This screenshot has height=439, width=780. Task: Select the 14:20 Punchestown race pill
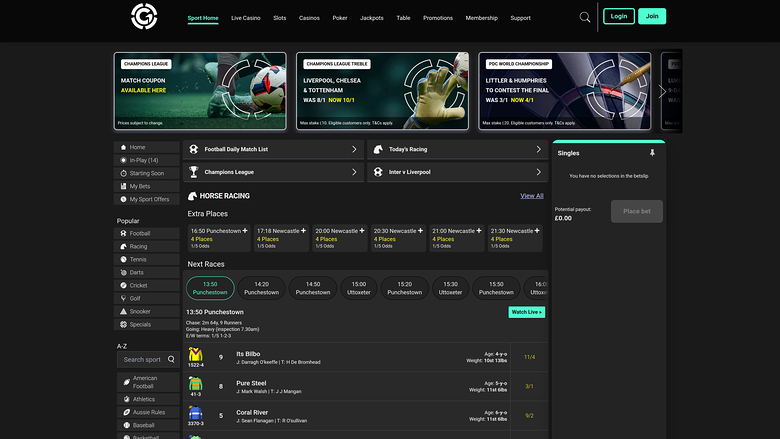(x=261, y=288)
